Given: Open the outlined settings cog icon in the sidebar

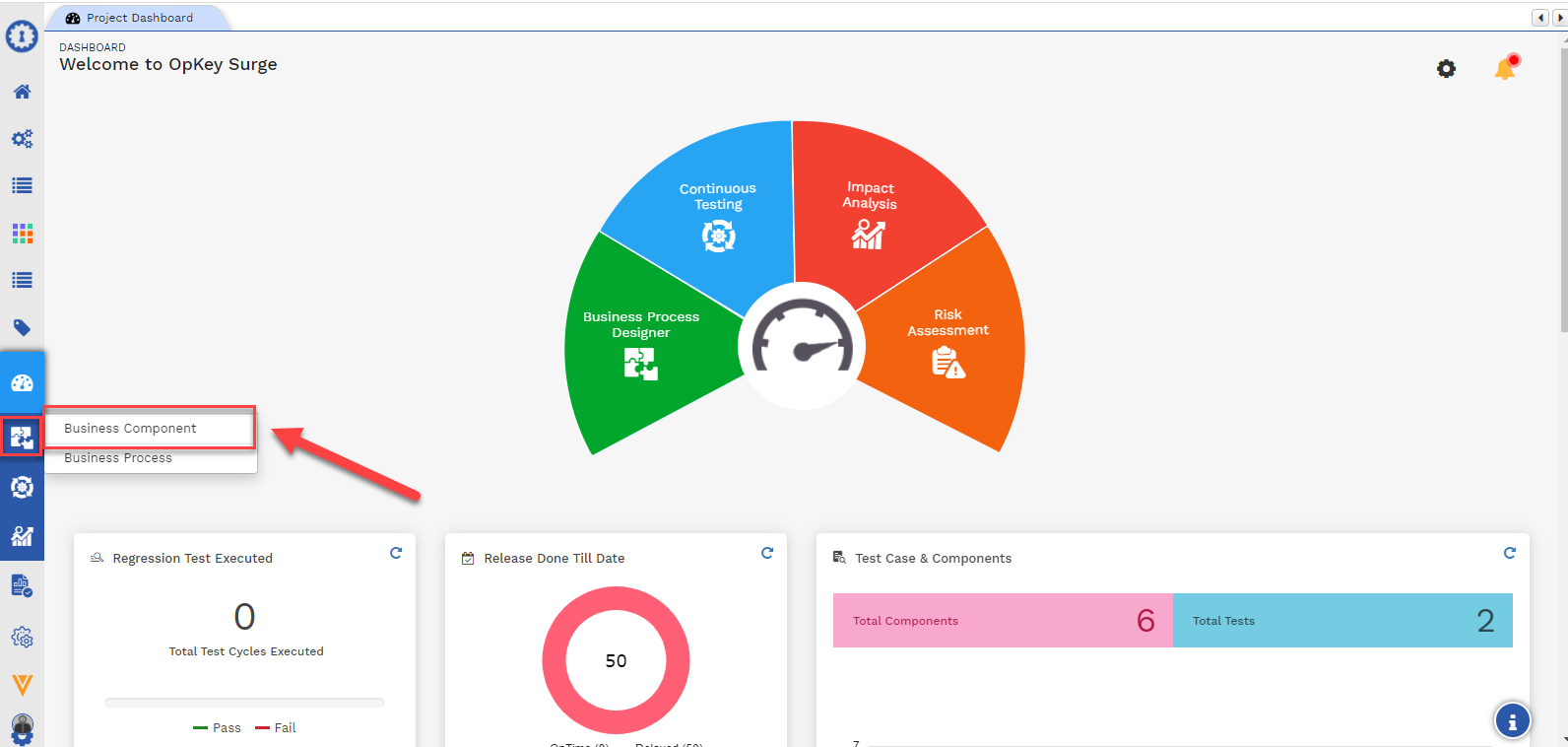Looking at the screenshot, I should coord(22,638).
